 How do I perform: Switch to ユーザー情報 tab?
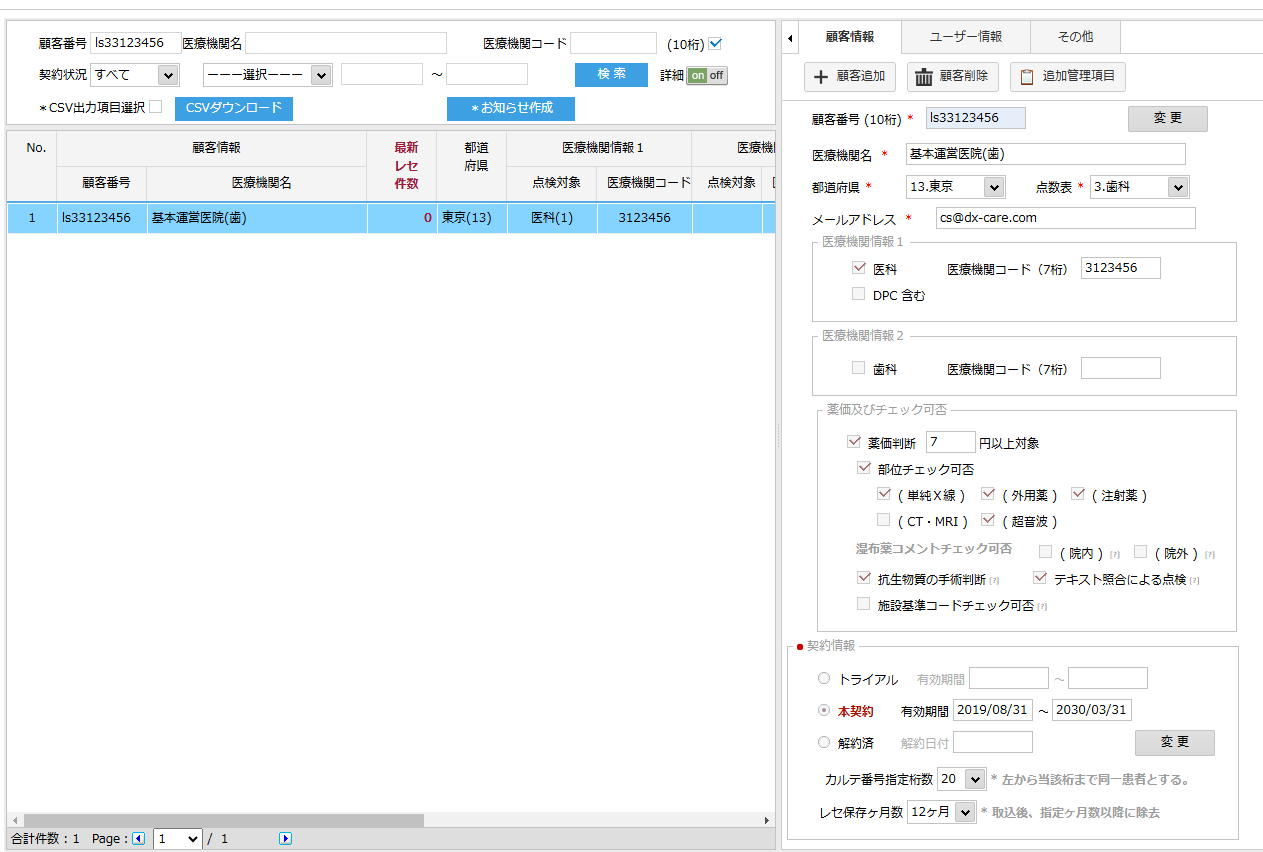[966, 37]
